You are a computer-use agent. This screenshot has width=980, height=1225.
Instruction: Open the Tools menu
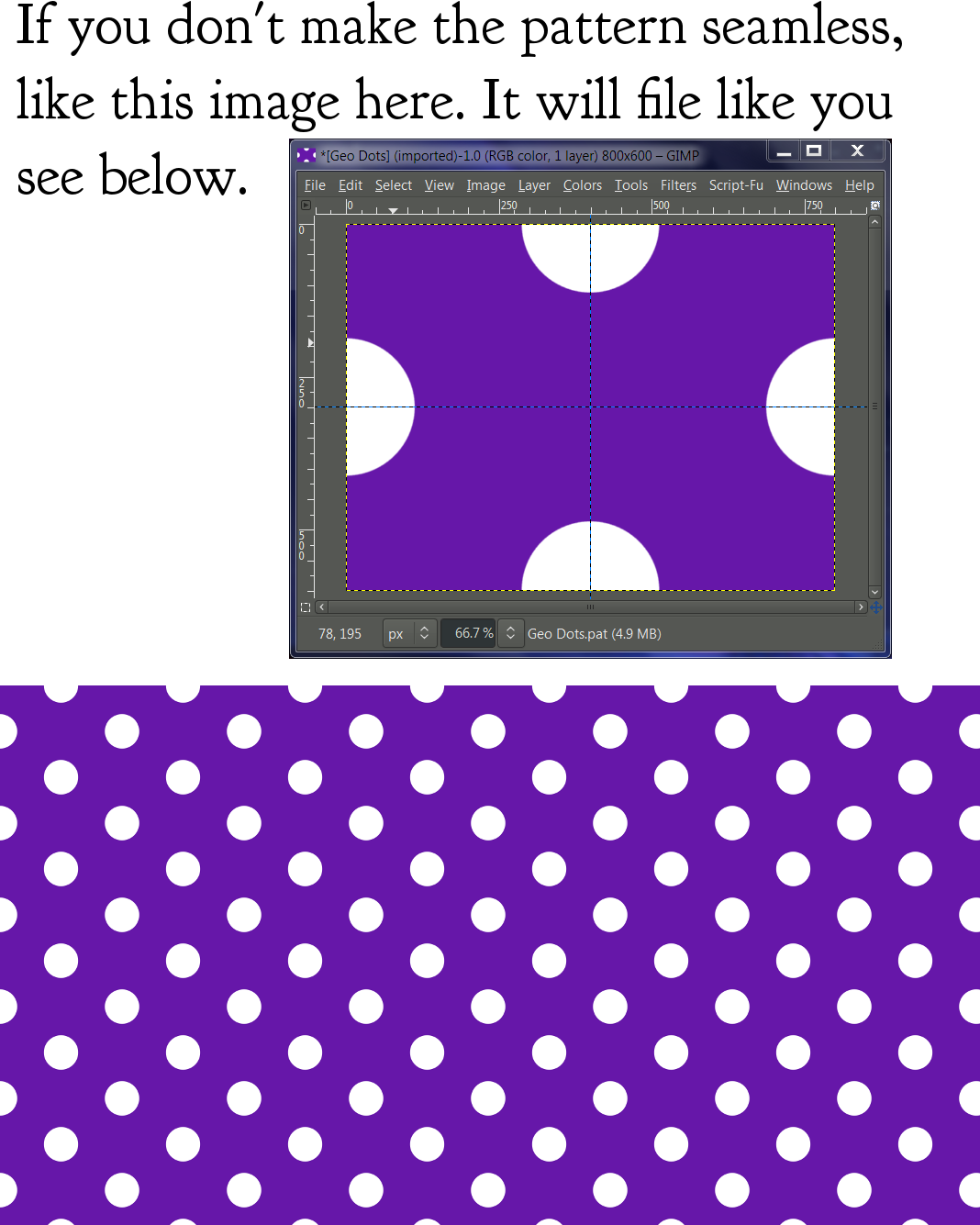(630, 184)
